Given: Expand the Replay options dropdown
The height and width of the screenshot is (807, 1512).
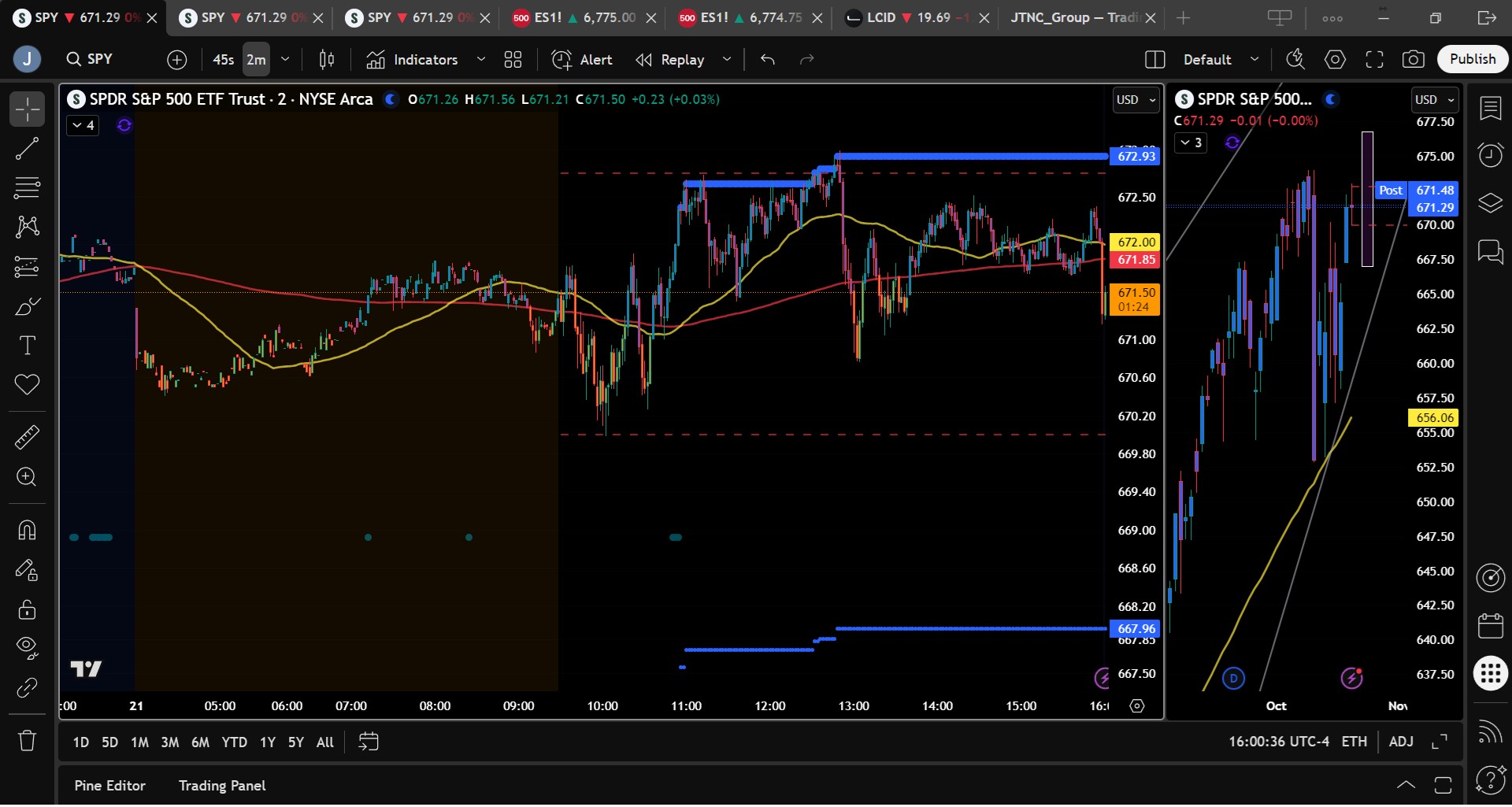Looking at the screenshot, I should click(727, 59).
